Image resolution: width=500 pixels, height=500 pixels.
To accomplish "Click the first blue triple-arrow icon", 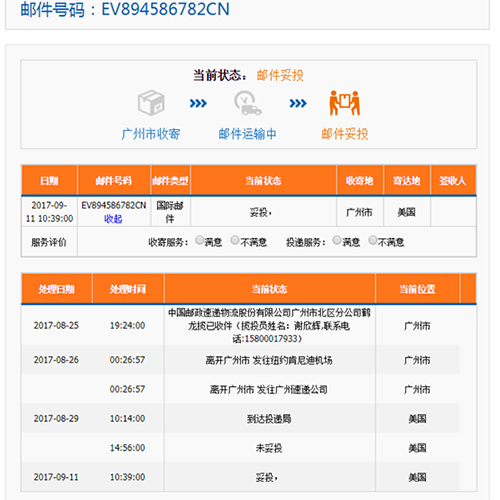I will pos(198,103).
